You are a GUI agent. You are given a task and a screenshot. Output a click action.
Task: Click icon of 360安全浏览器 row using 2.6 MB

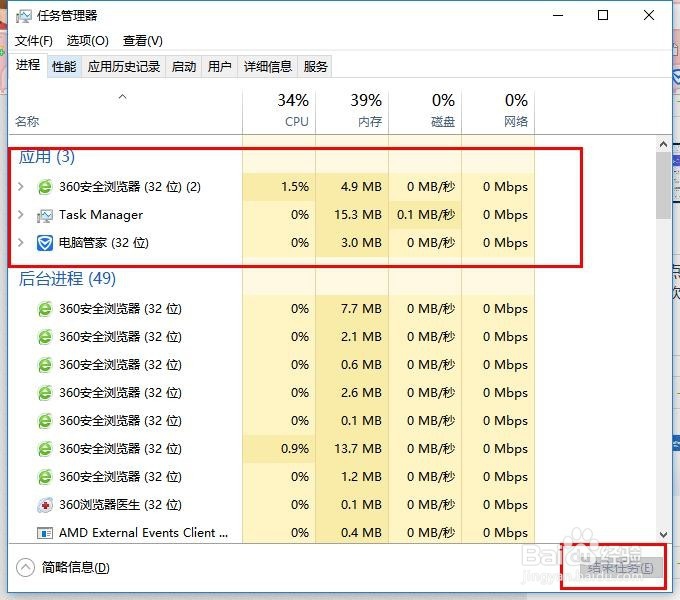coord(45,393)
